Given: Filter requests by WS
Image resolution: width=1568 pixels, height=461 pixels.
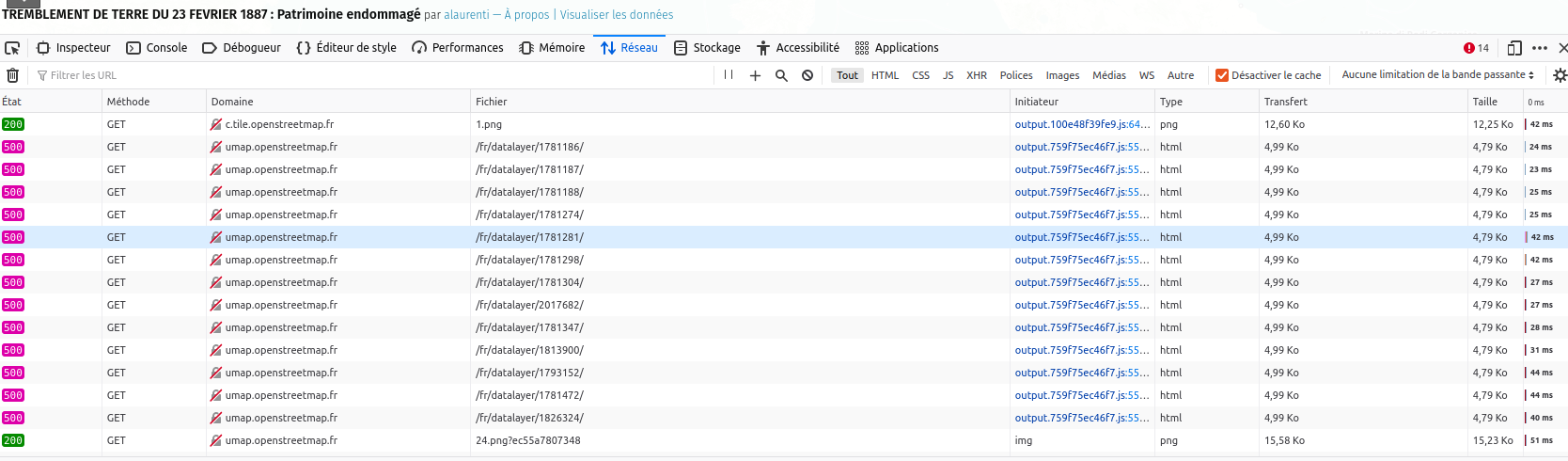Looking at the screenshot, I should pyautogui.click(x=1147, y=75).
